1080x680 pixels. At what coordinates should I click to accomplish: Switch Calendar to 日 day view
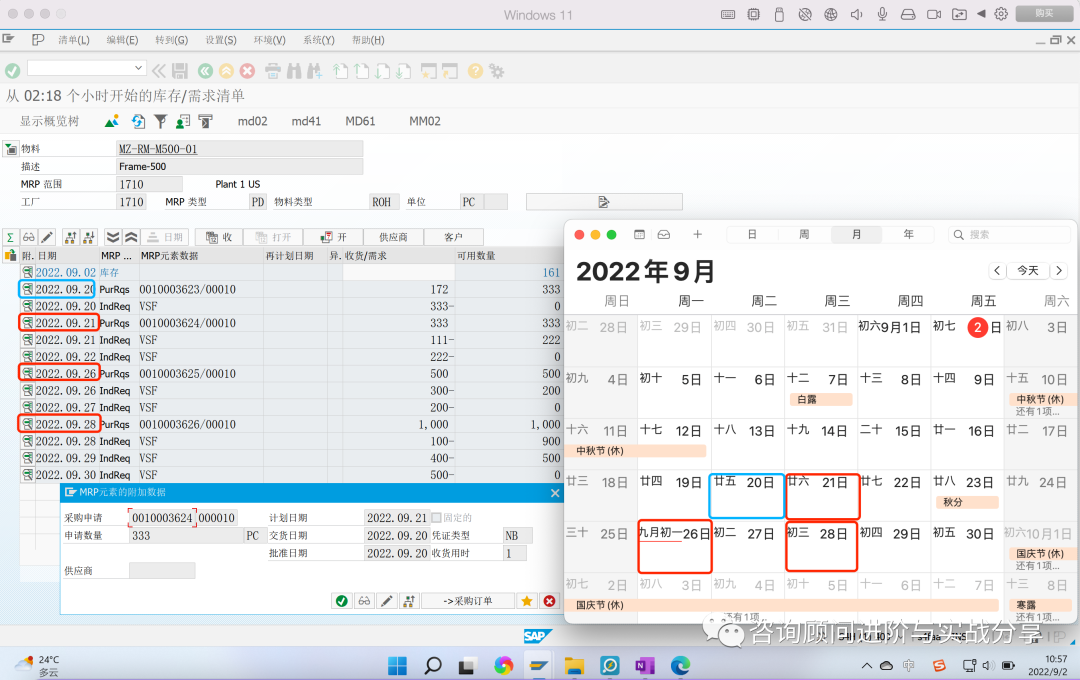coord(752,235)
